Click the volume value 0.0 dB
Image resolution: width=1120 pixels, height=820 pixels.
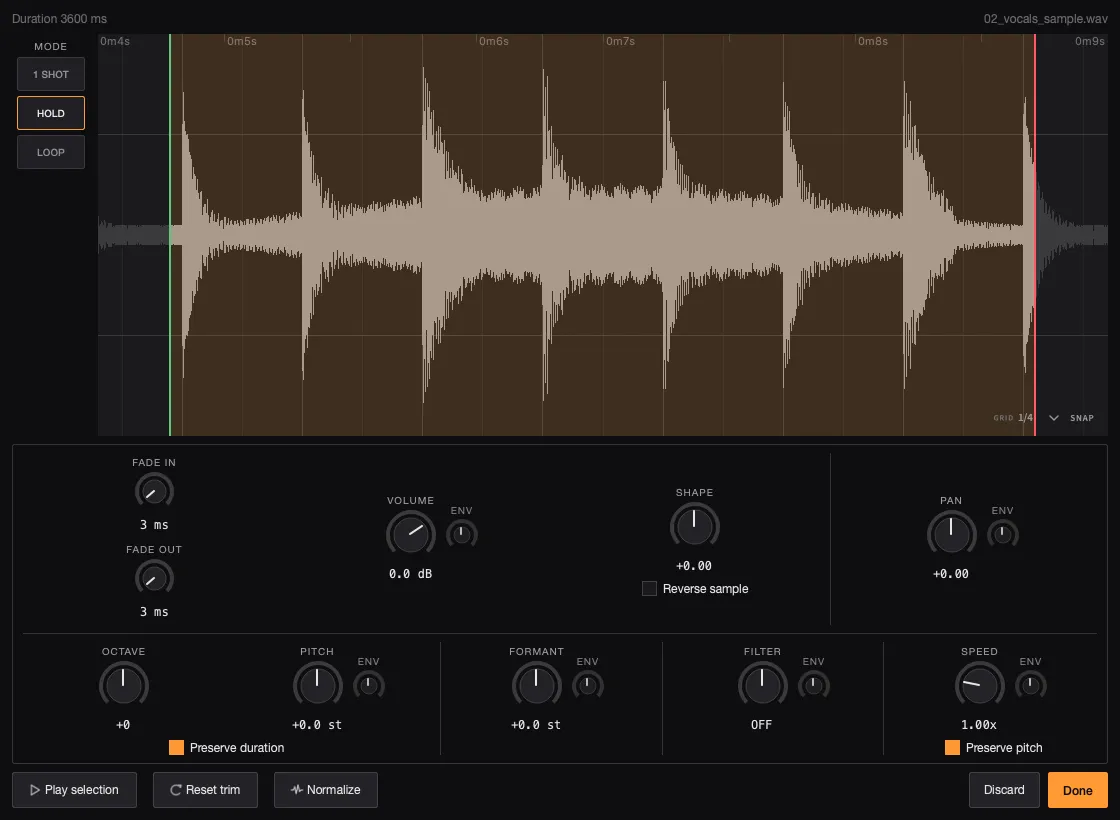411,574
